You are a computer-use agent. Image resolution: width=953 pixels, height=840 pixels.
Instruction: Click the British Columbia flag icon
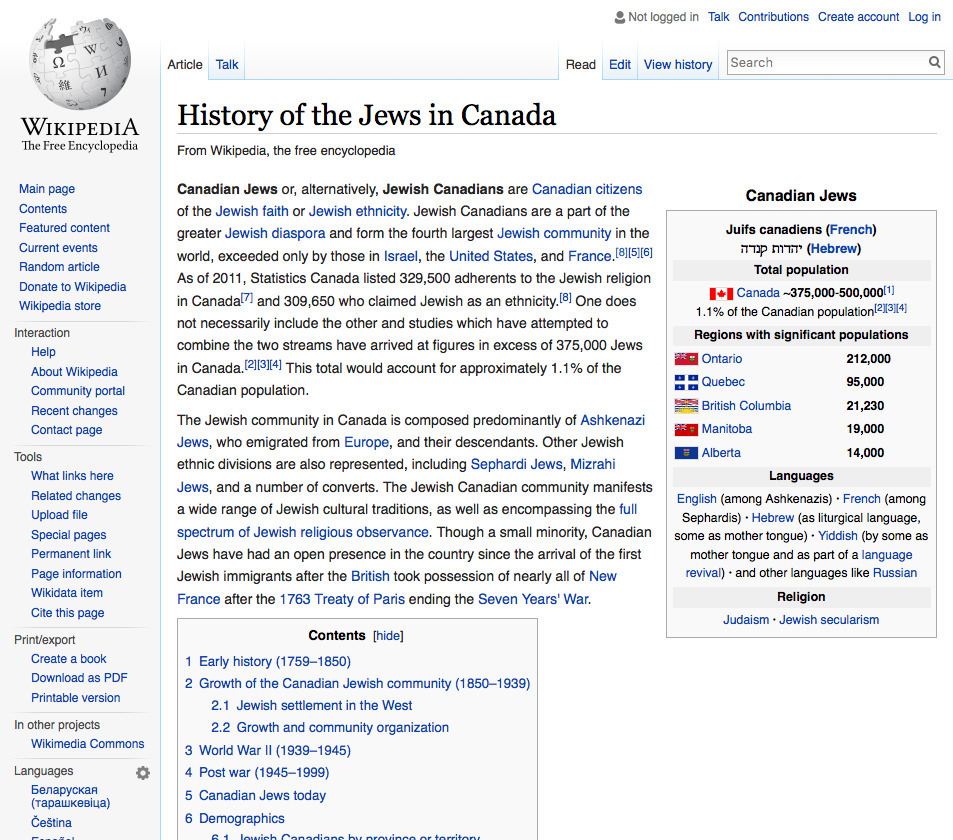688,405
